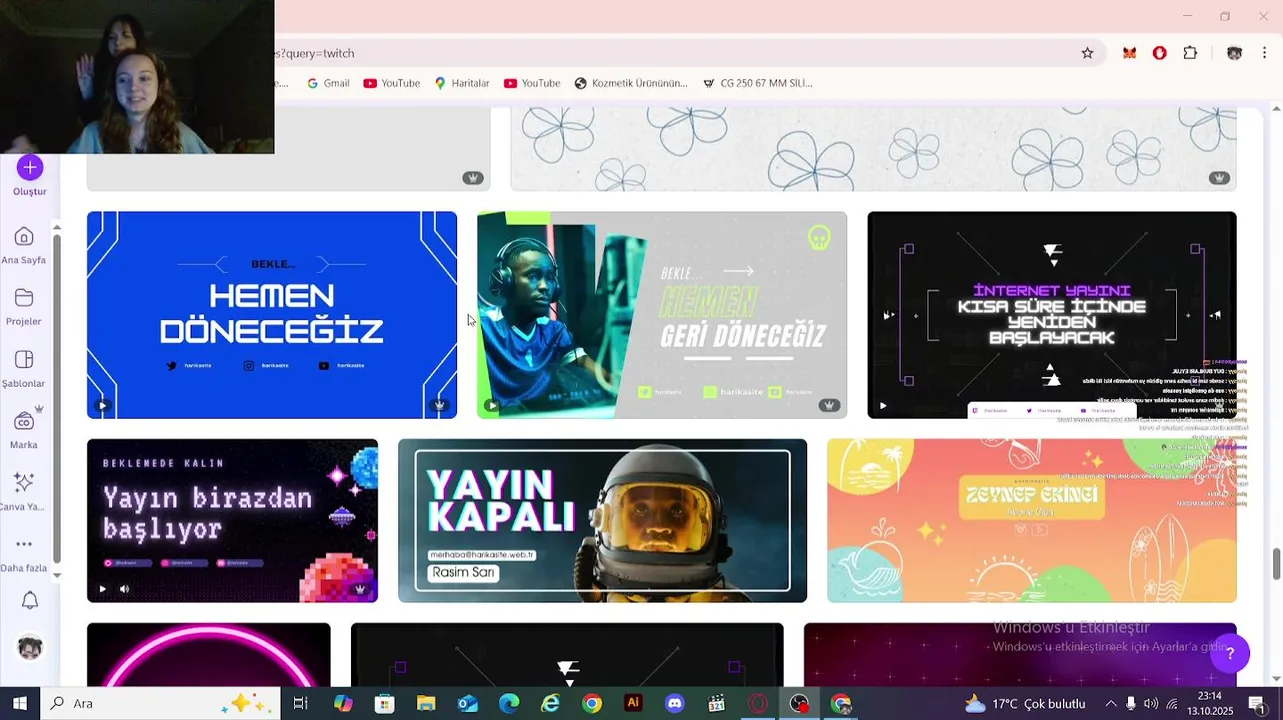Image resolution: width=1283 pixels, height=720 pixels.
Task: Open Şablonlar in the sidebar
Action: [x=24, y=369]
